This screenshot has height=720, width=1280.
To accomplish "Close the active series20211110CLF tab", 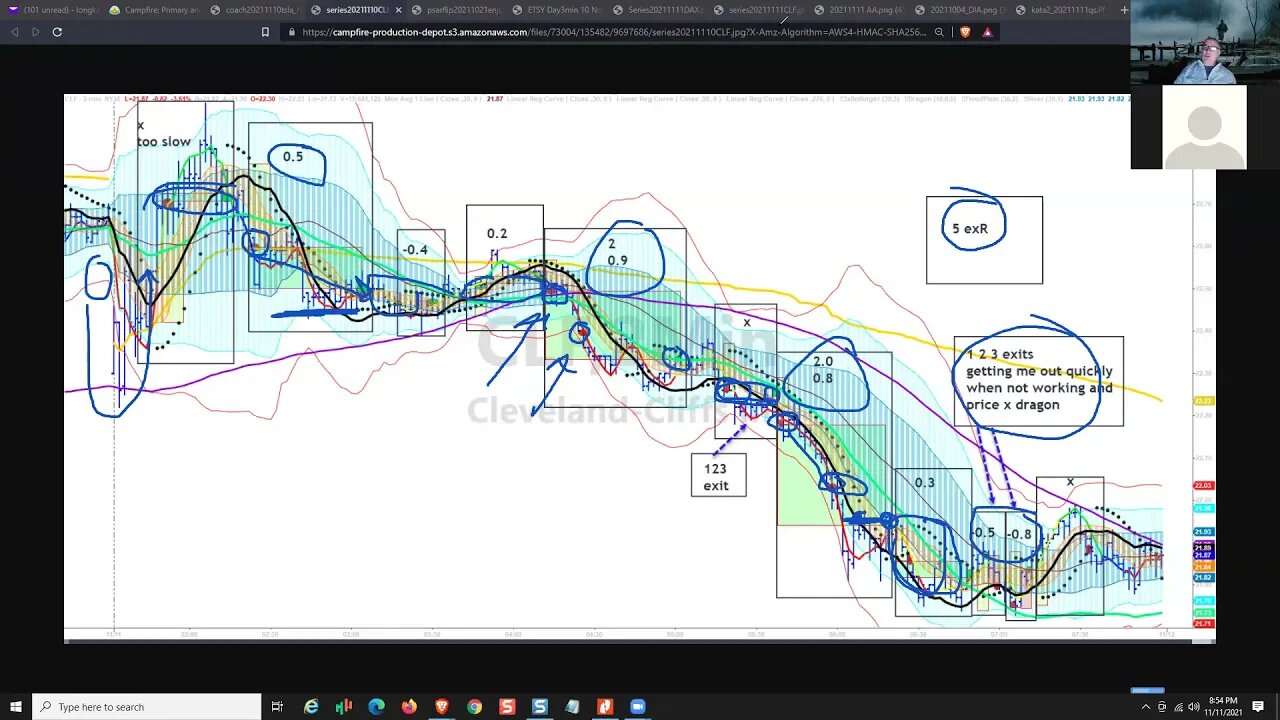I will pyautogui.click(x=398, y=10).
